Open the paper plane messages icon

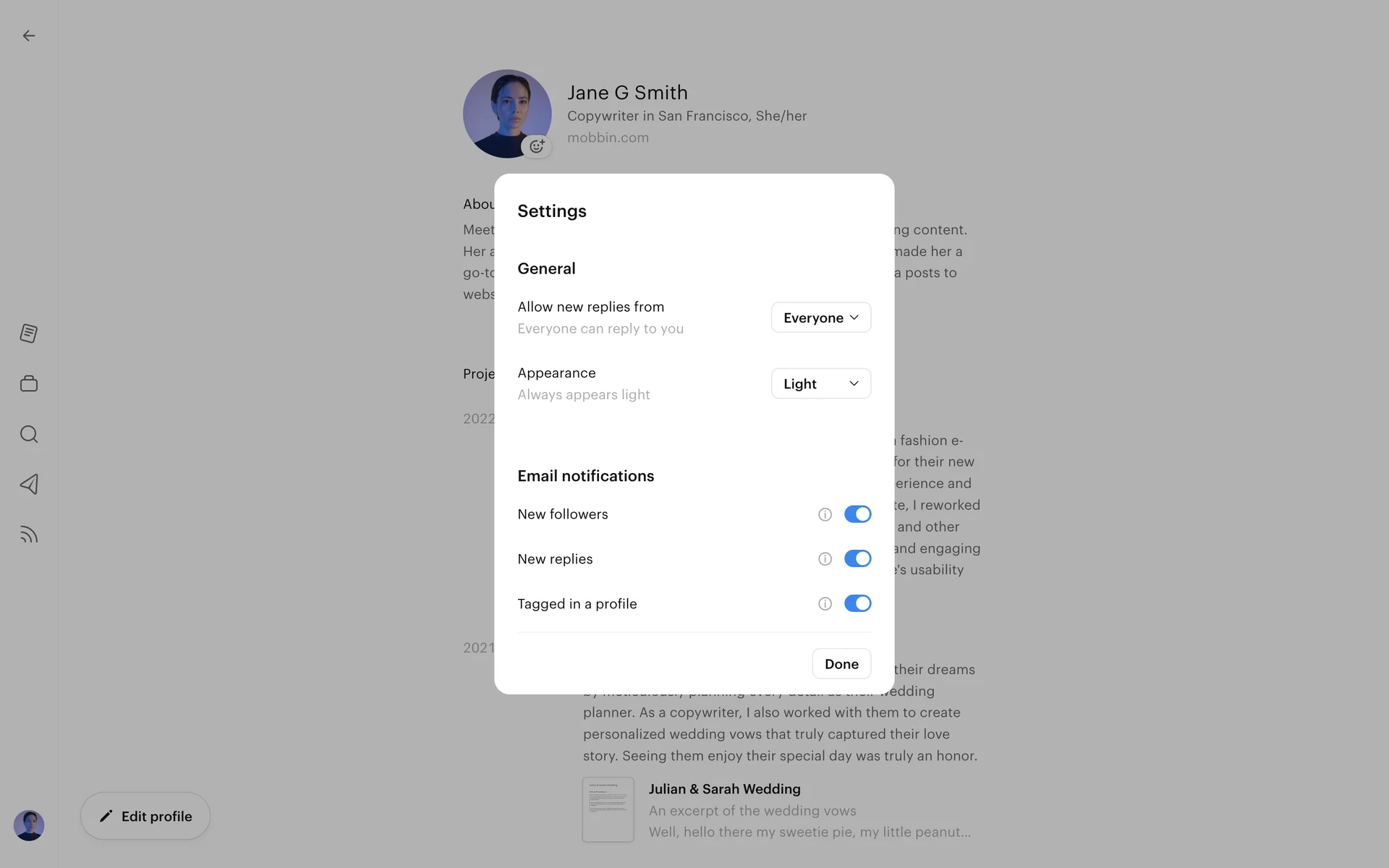29,484
